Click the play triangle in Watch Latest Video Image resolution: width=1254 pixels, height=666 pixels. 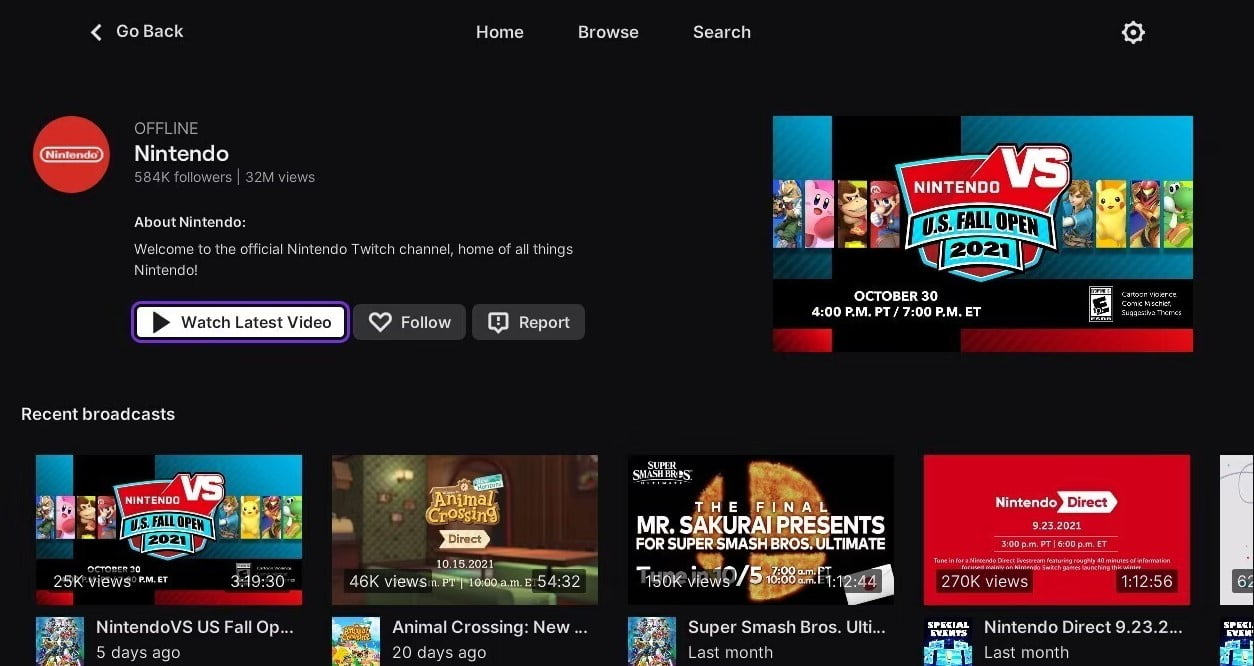coord(161,322)
